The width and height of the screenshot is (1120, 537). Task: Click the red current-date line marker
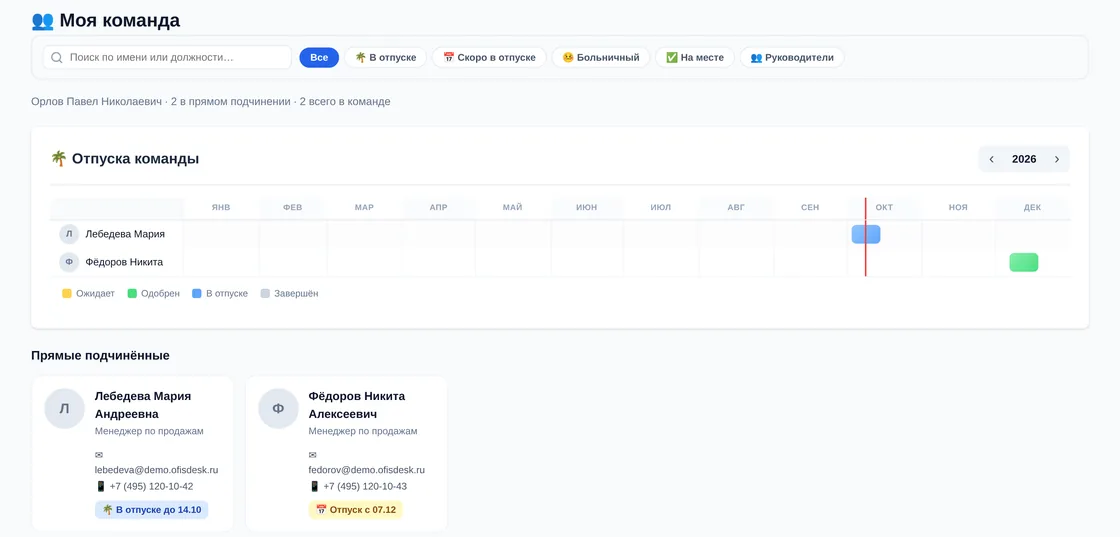[866, 237]
